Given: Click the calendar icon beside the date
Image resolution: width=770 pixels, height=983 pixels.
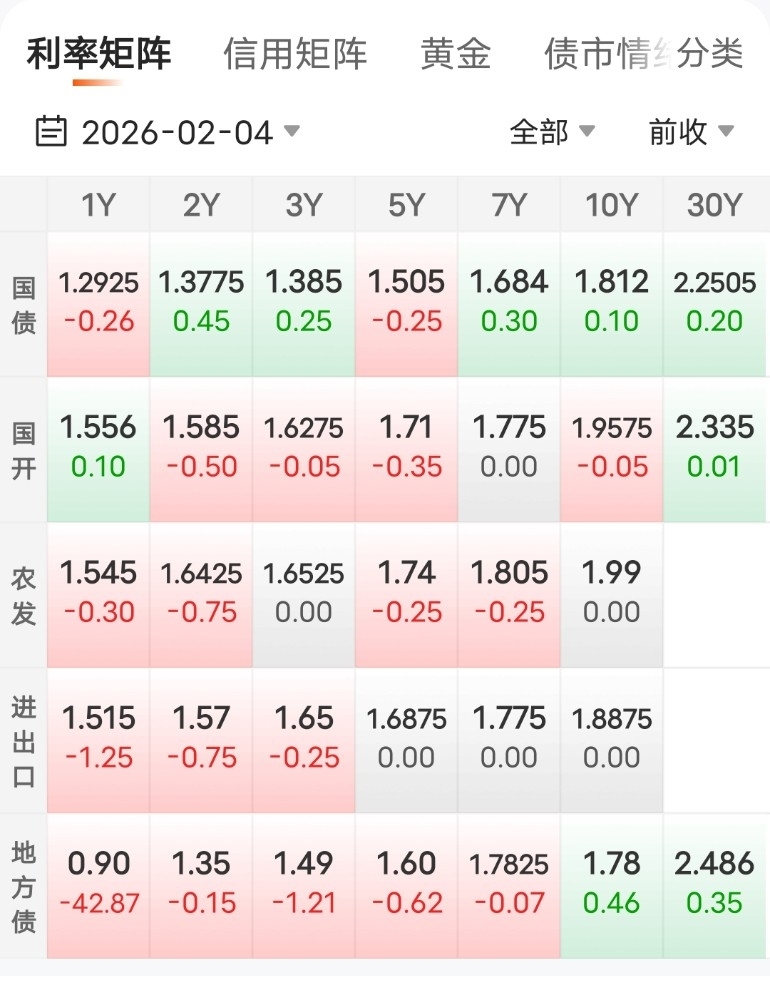Looking at the screenshot, I should pyautogui.click(x=51, y=131).
